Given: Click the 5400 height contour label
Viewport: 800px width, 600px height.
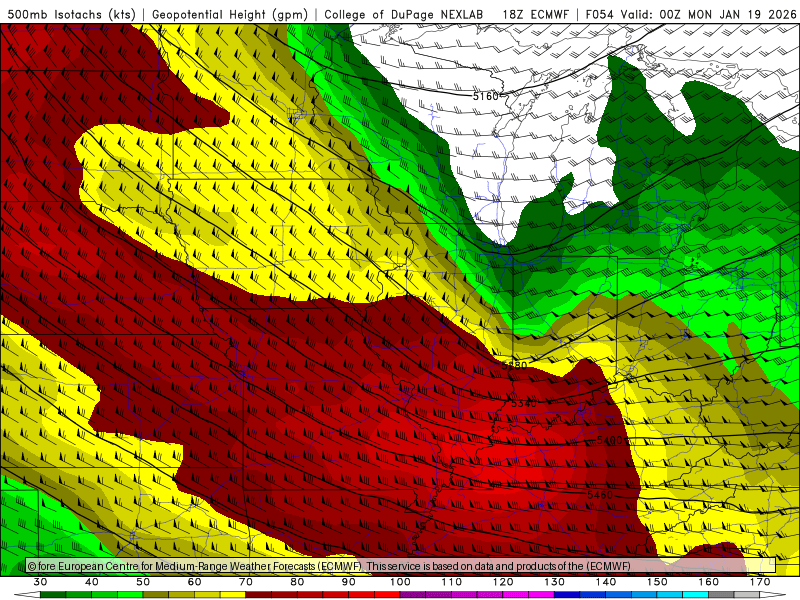Looking at the screenshot, I should click(609, 440).
